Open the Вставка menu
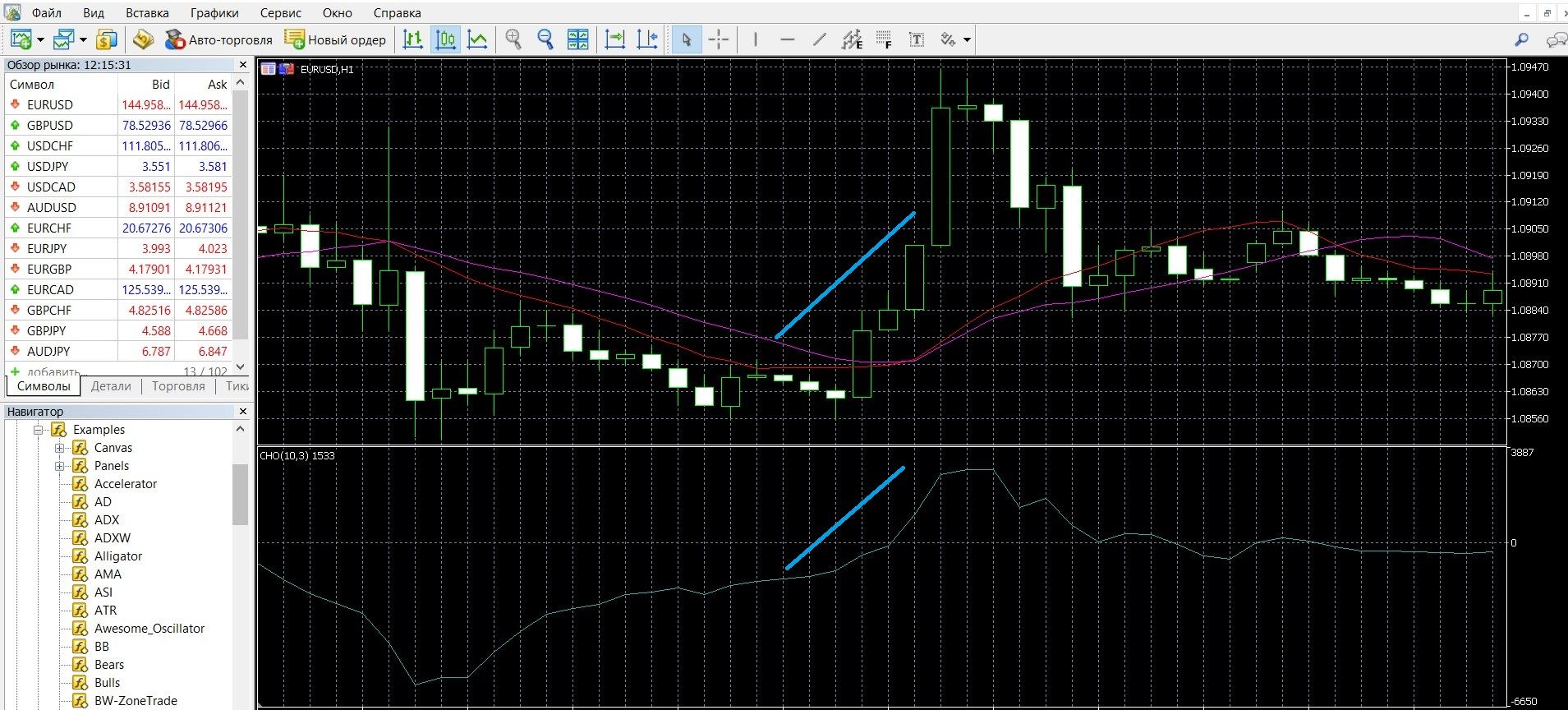1568x710 pixels. pos(147,12)
